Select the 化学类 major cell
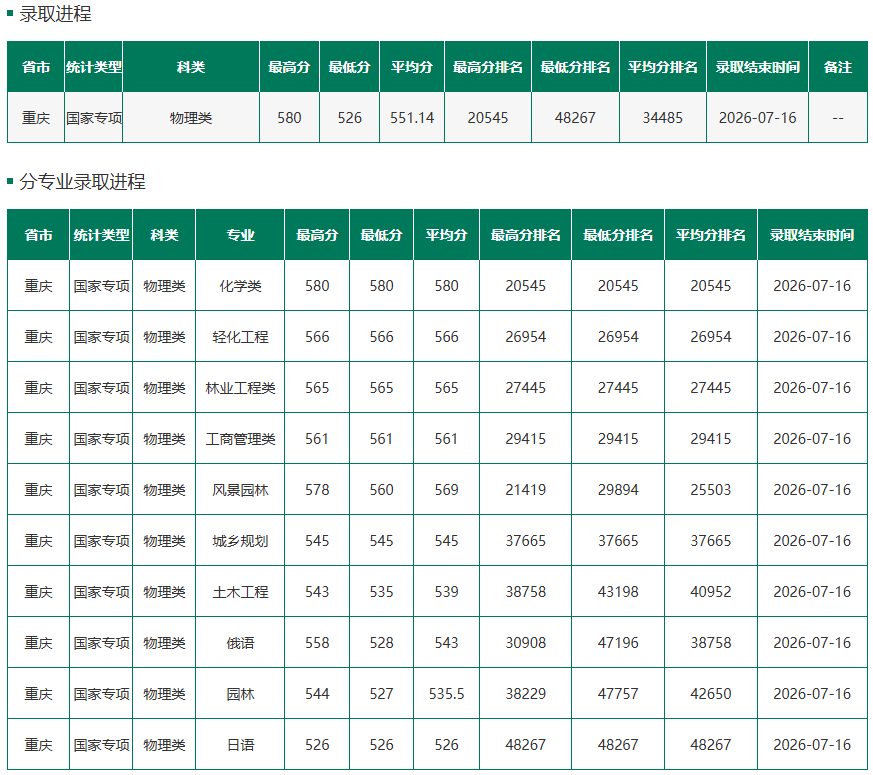The image size is (873, 775). pyautogui.click(x=240, y=286)
